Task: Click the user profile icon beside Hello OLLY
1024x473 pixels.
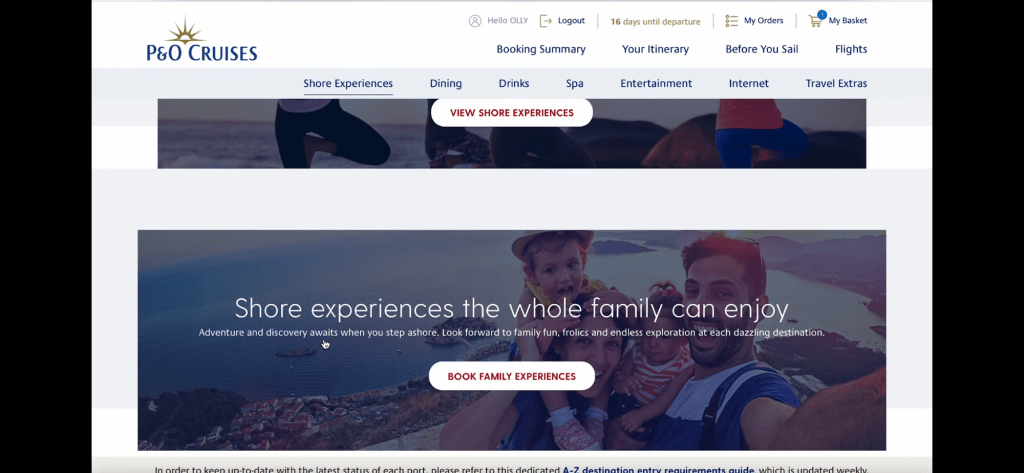Action: pyautogui.click(x=475, y=21)
